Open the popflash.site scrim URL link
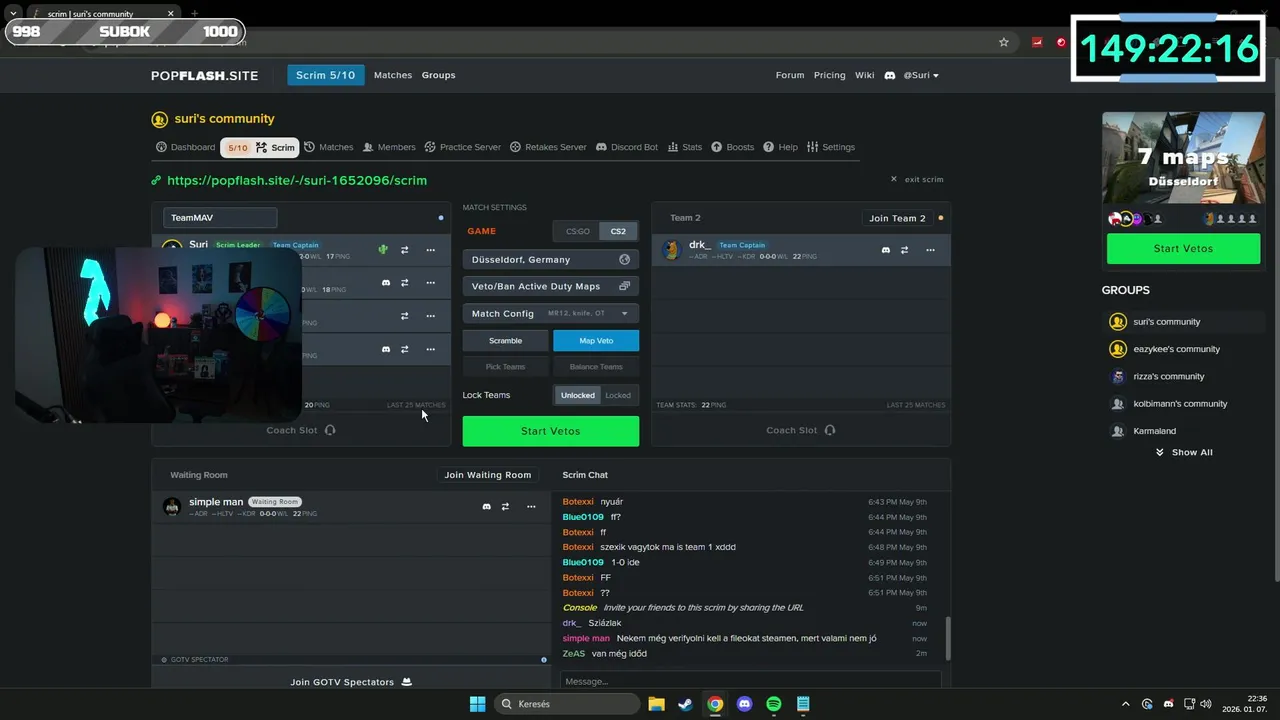This screenshot has width=1280, height=720. pyautogui.click(x=297, y=181)
